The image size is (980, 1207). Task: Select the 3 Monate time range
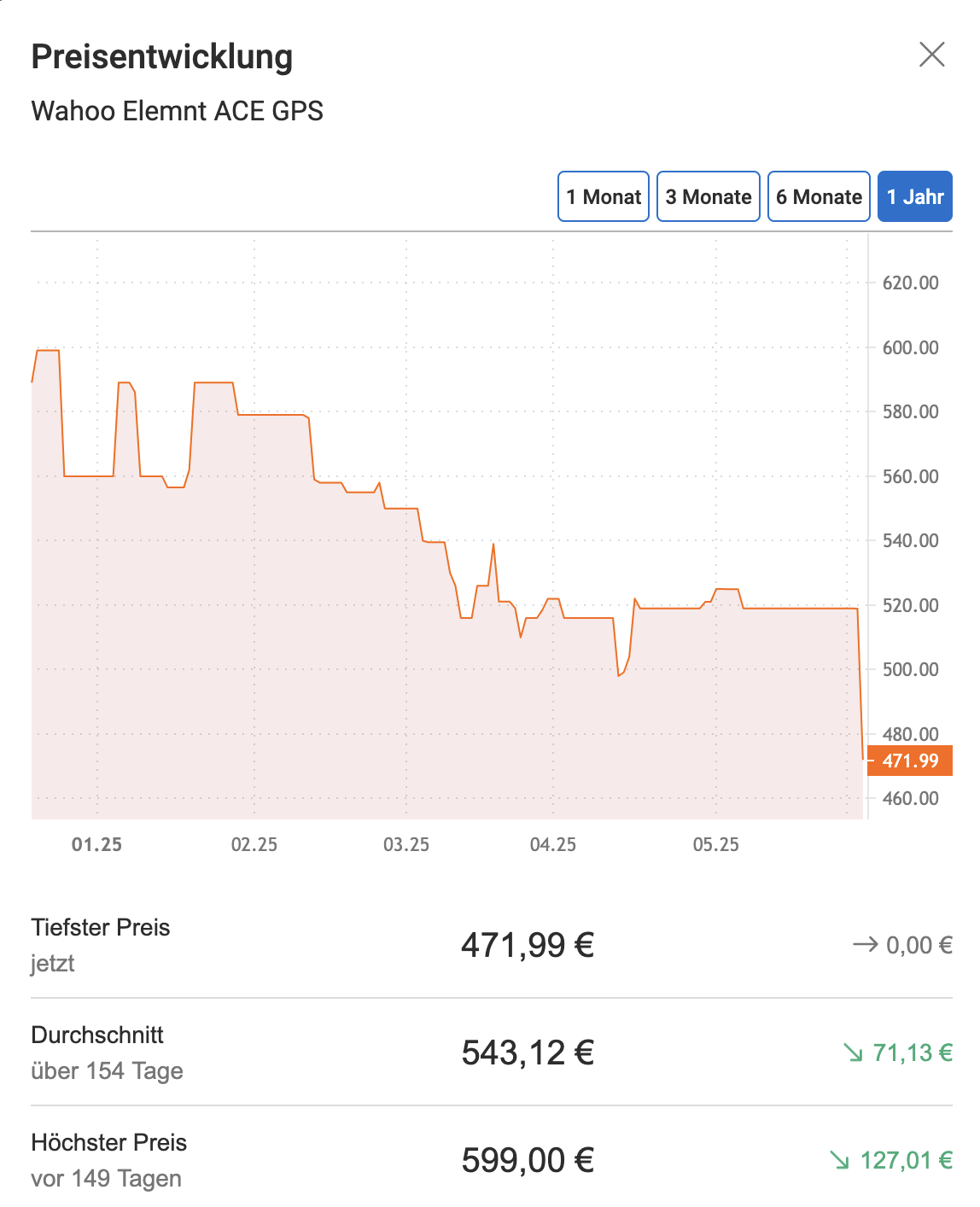709,196
